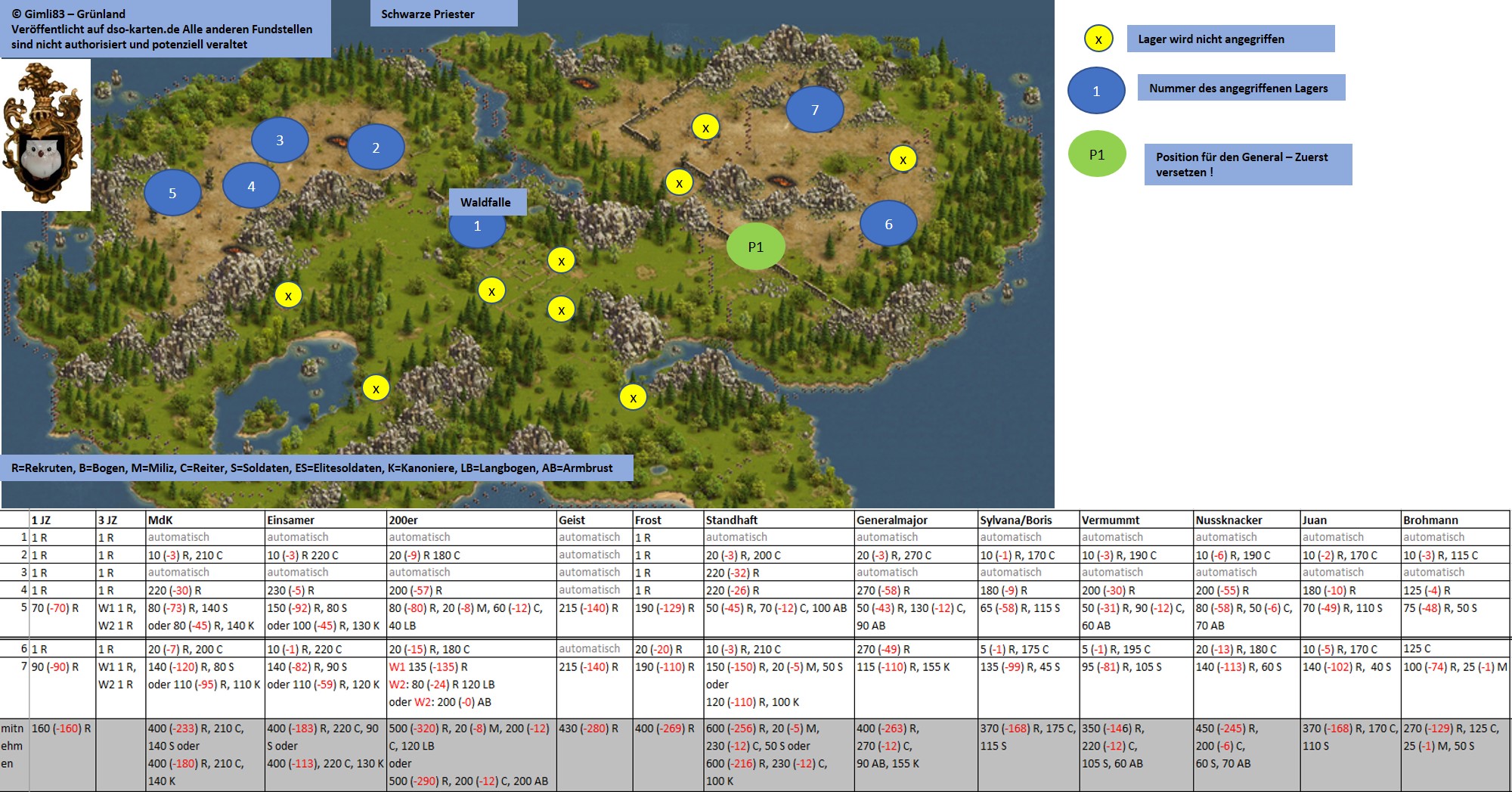This screenshot has height=792, width=1512.
Task: Click the cell '20 (-3) R, 270 C'
Action: pos(916,555)
